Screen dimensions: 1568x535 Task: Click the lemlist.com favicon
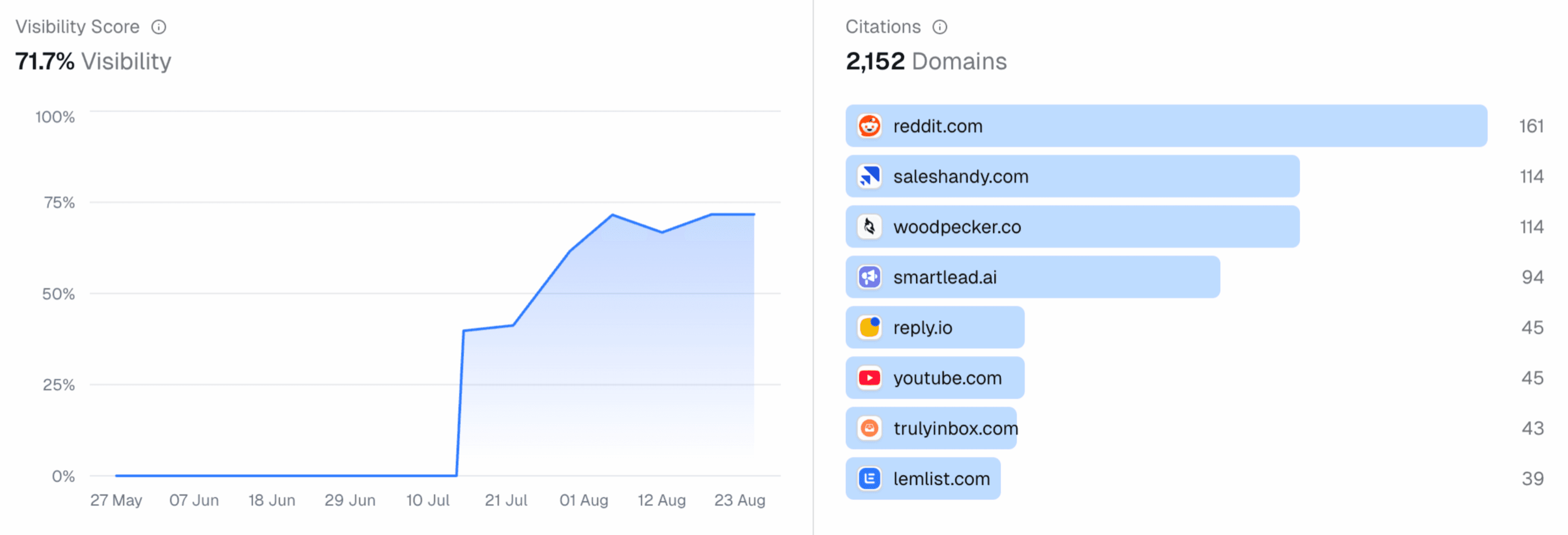click(x=870, y=478)
